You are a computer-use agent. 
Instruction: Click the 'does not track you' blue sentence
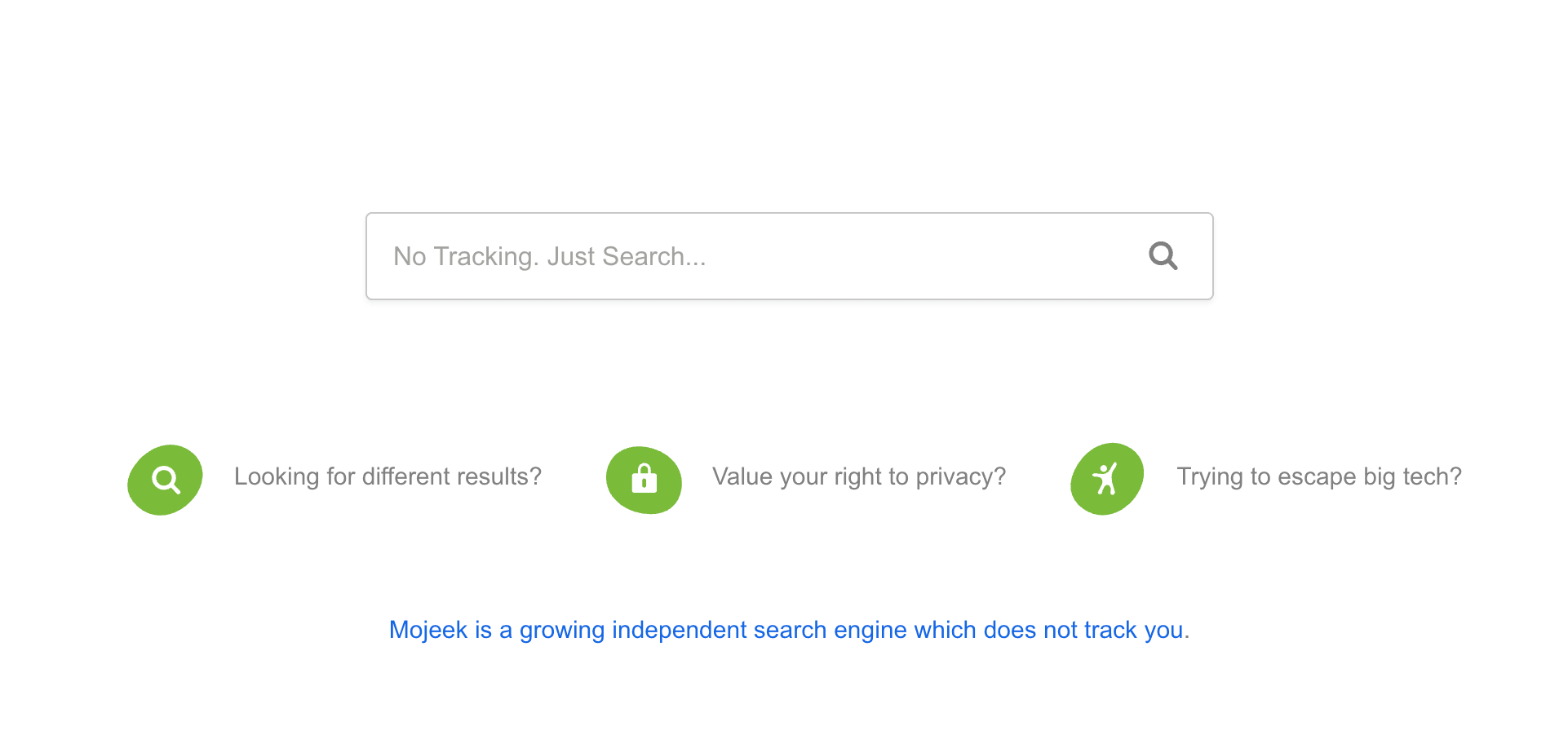[x=789, y=630]
